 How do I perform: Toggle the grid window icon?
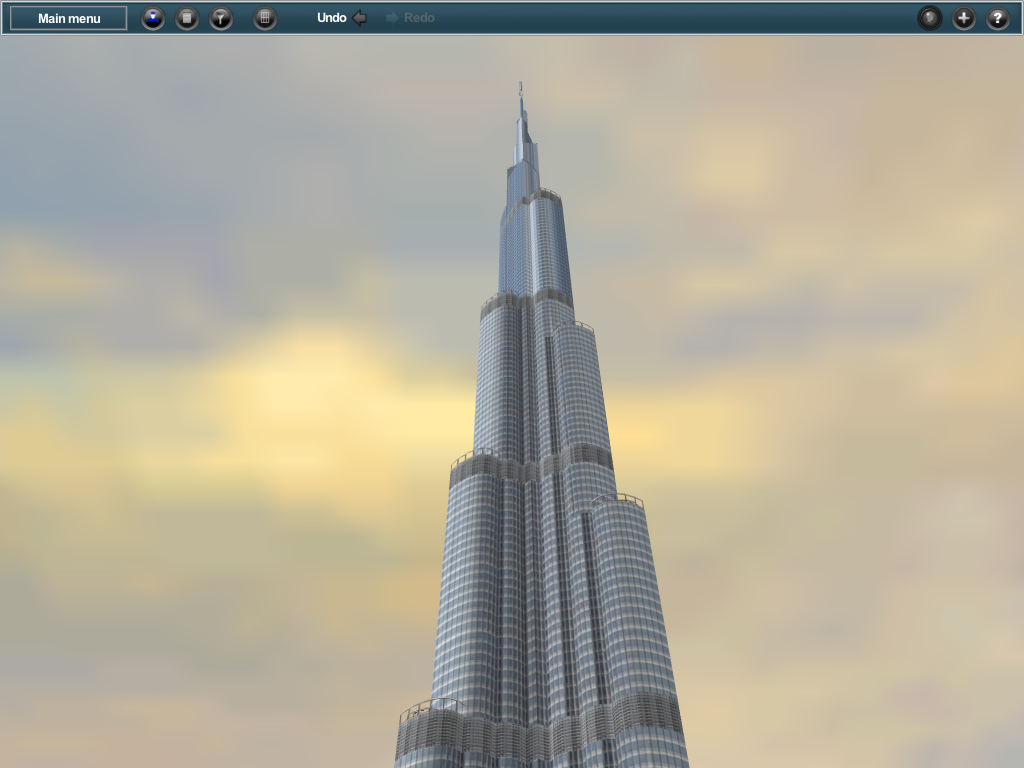[x=264, y=18]
